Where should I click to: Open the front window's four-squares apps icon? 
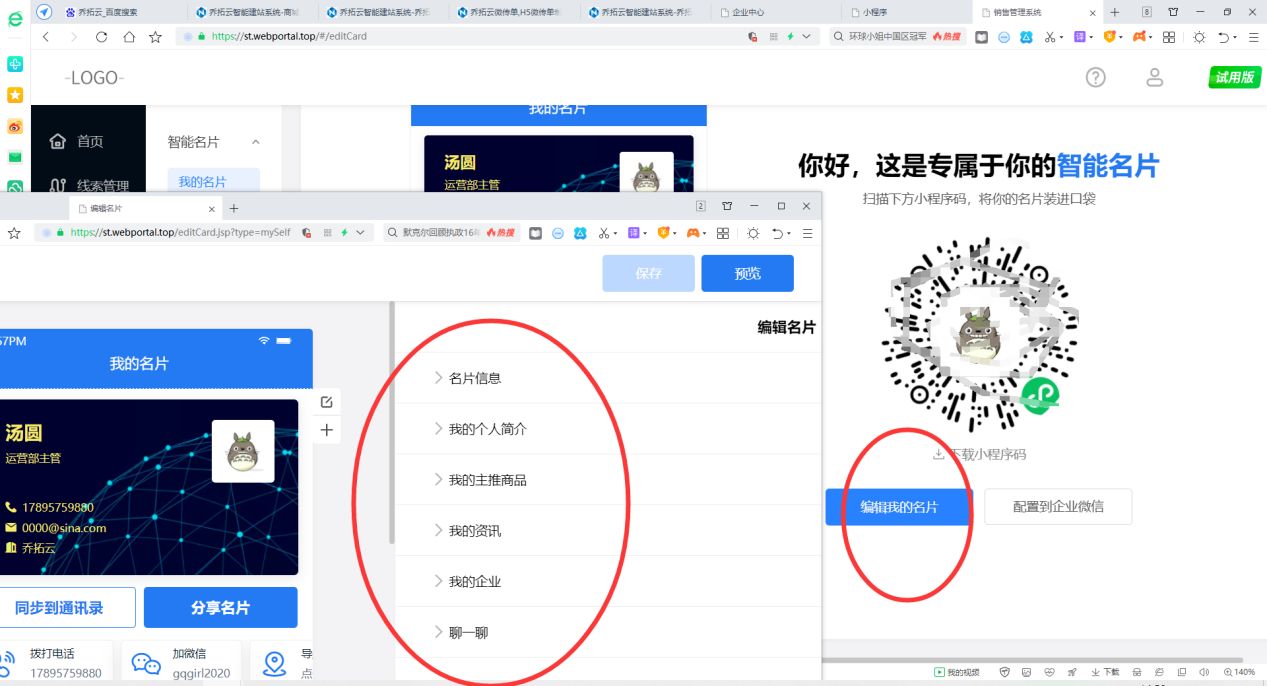click(722, 233)
